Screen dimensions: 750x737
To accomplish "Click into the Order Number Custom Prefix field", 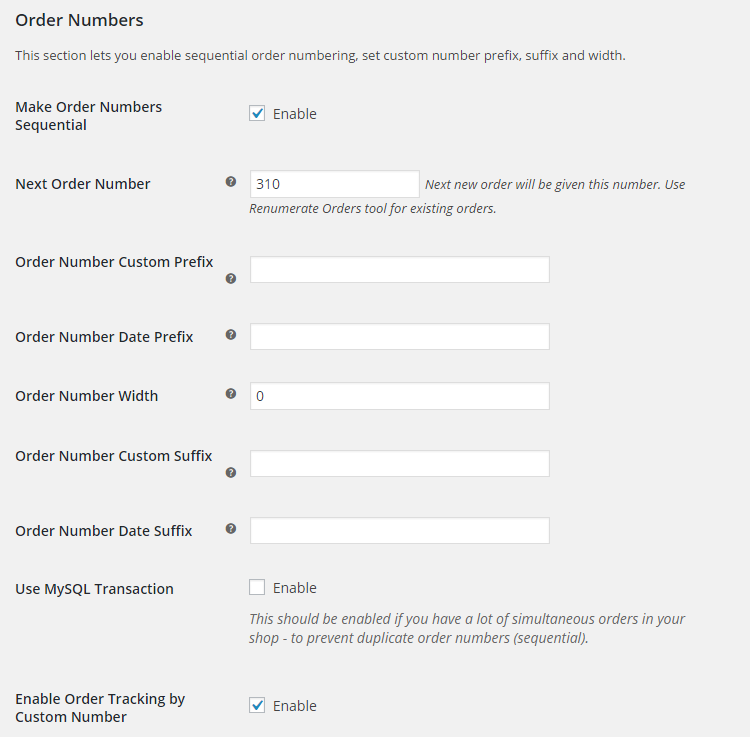I will tap(399, 270).
